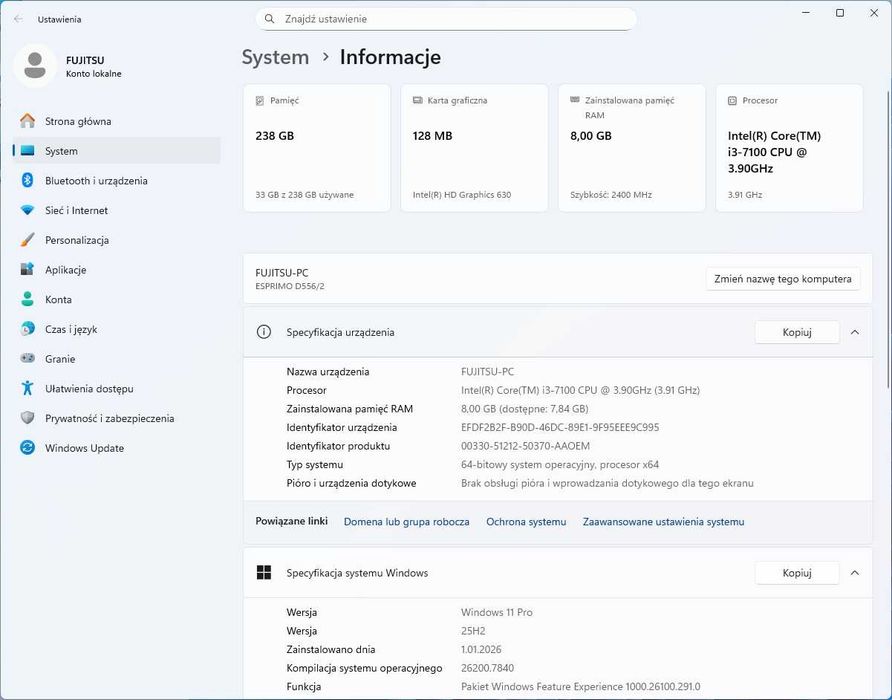Click the search magnifier icon
This screenshot has width=892, height=700.
(270, 19)
